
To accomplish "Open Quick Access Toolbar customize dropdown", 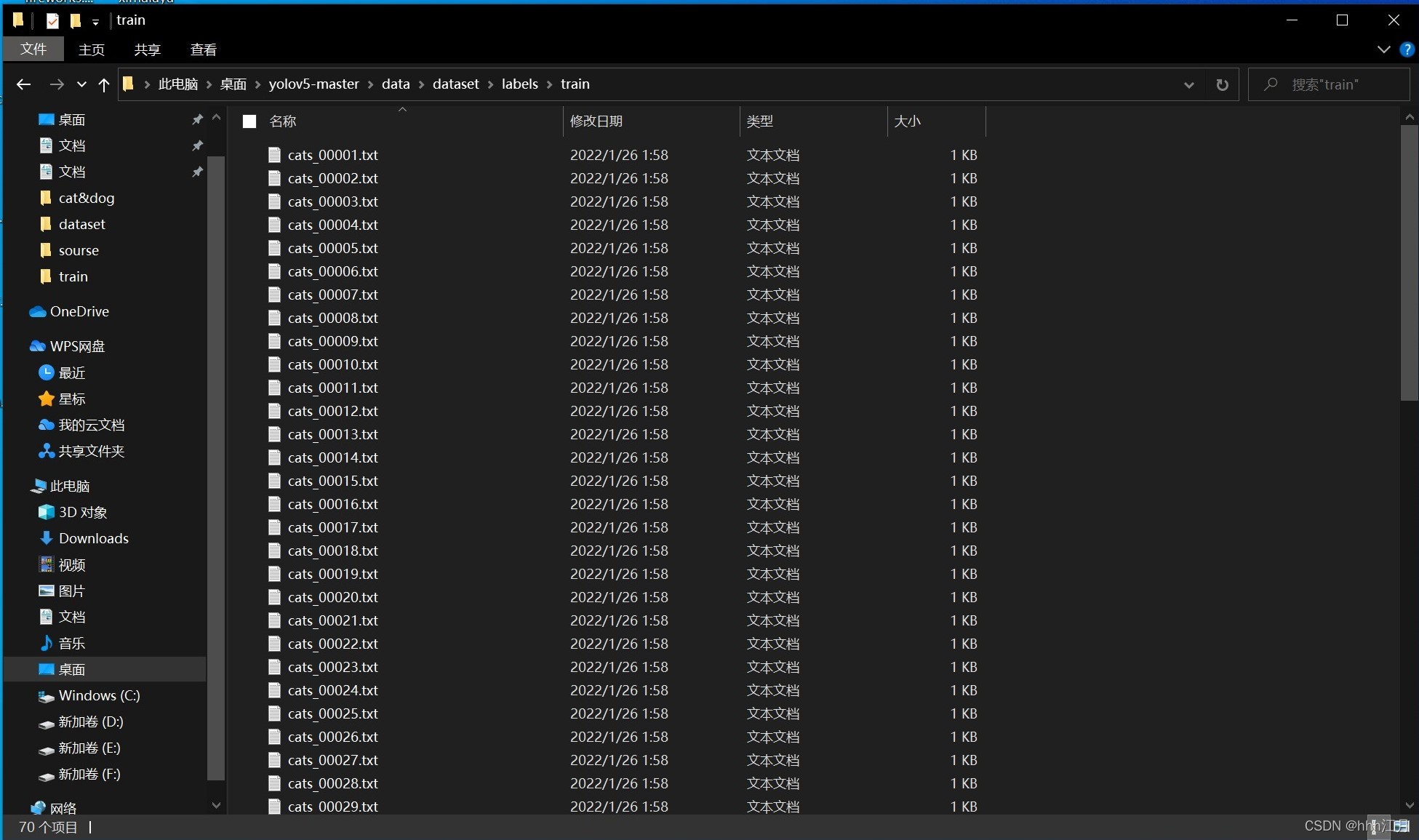I will coord(95,22).
